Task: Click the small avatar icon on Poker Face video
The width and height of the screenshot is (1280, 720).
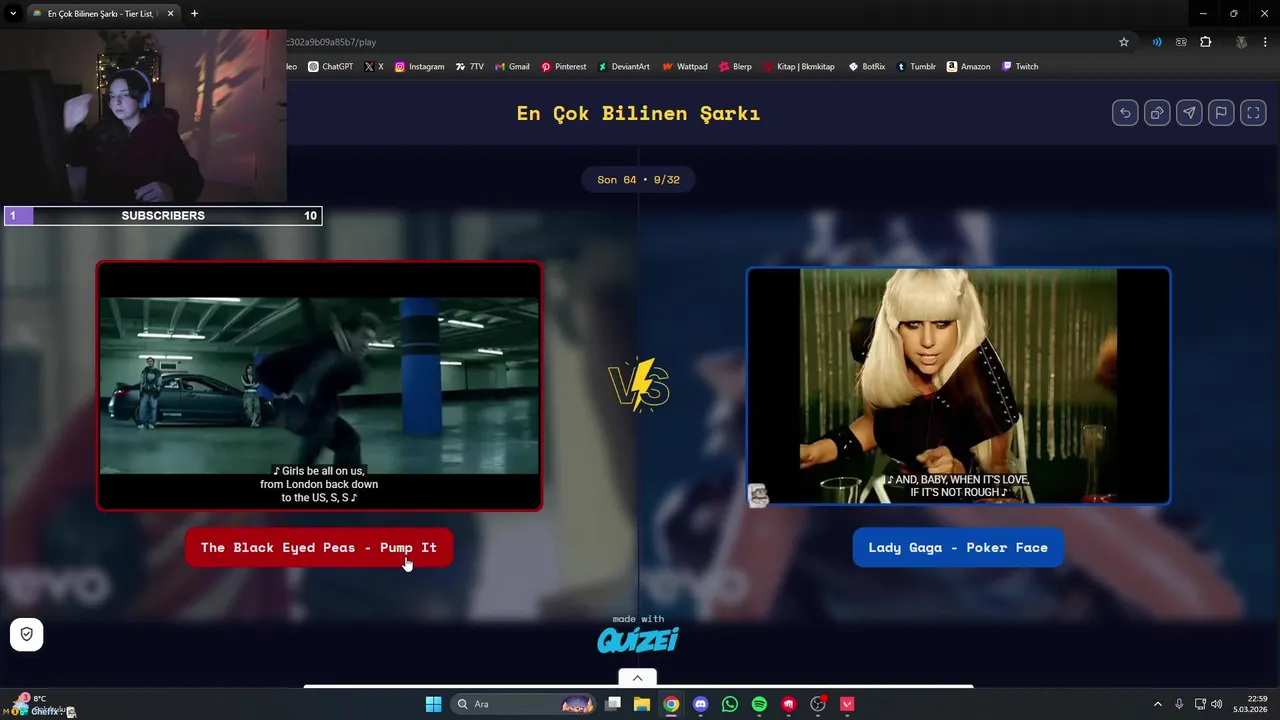Action: [758, 495]
